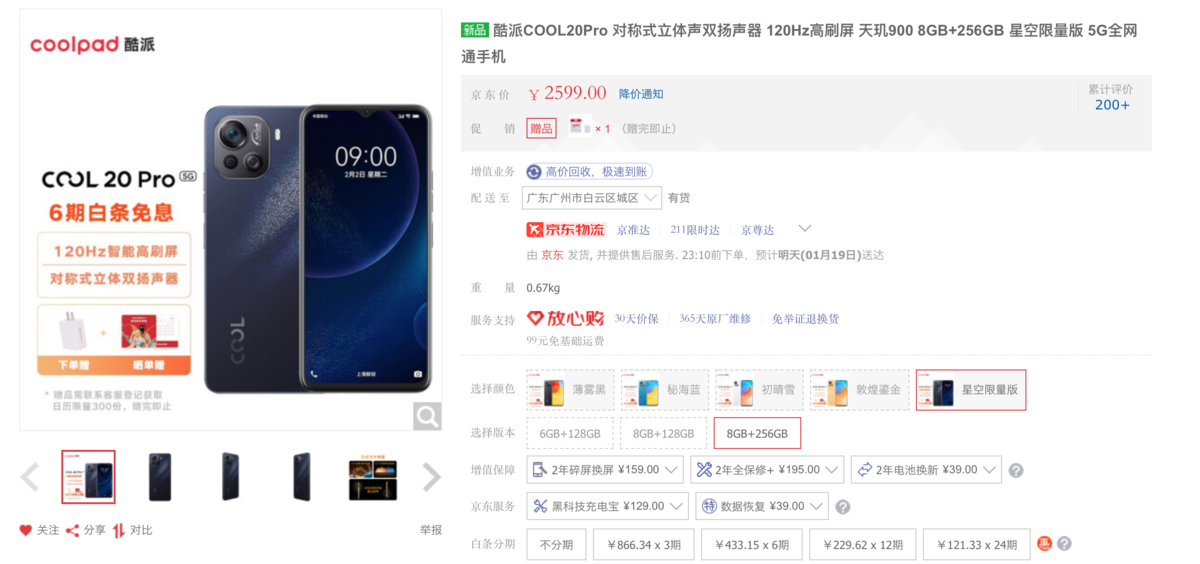Click the main product image
The height and width of the screenshot is (564, 1200).
[231, 220]
